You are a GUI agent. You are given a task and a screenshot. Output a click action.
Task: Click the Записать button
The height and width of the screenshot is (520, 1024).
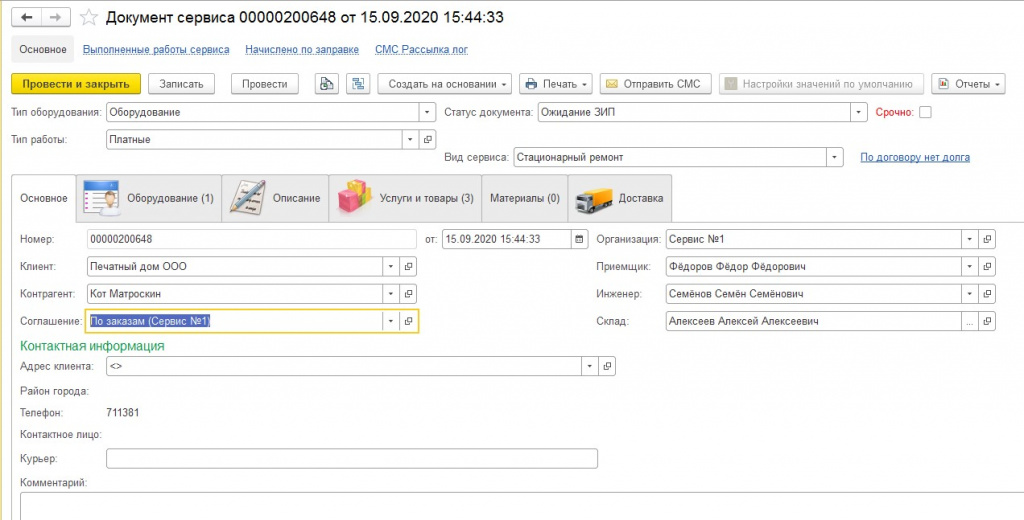[x=181, y=84]
